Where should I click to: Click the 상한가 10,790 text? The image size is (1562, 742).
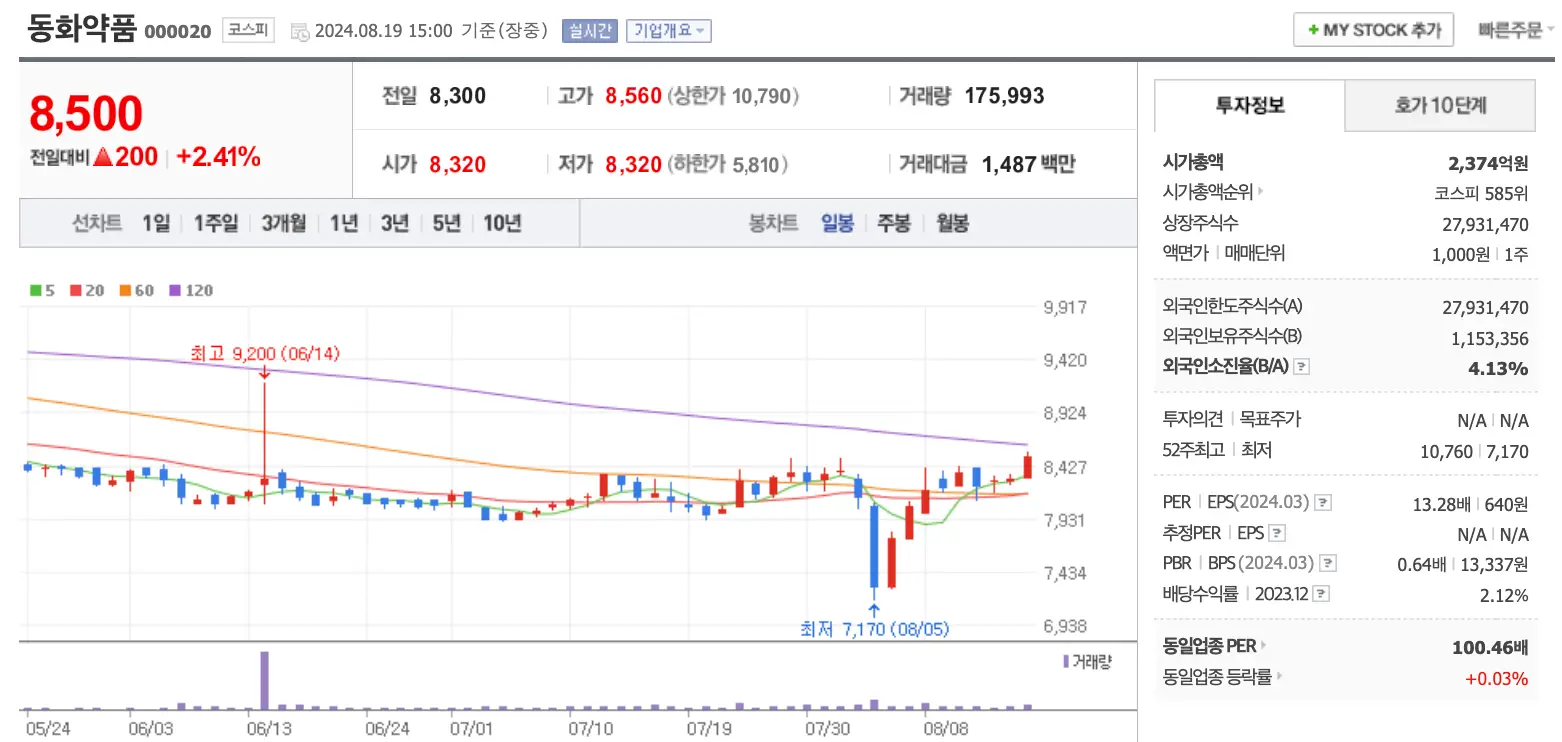[x=733, y=96]
